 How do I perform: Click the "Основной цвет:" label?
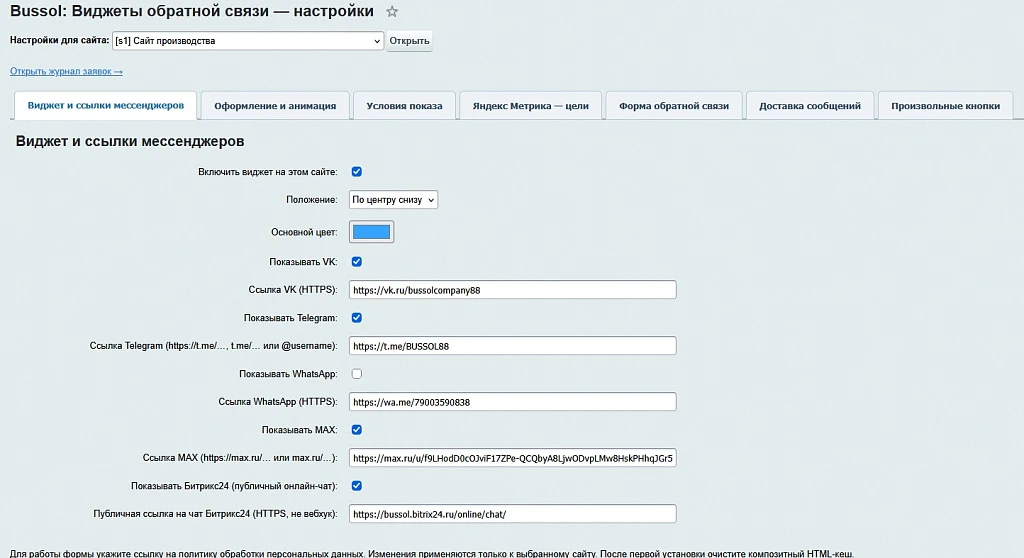tap(304, 232)
